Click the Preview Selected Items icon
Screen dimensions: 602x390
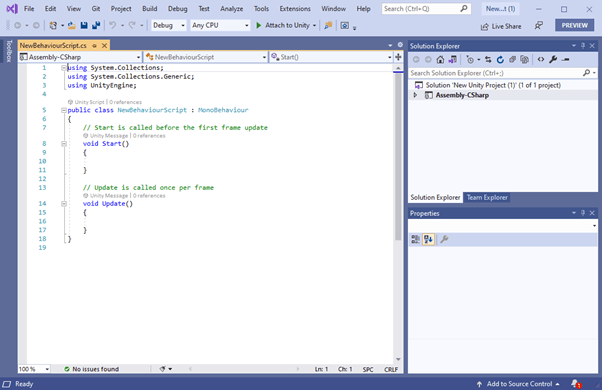click(x=565, y=59)
